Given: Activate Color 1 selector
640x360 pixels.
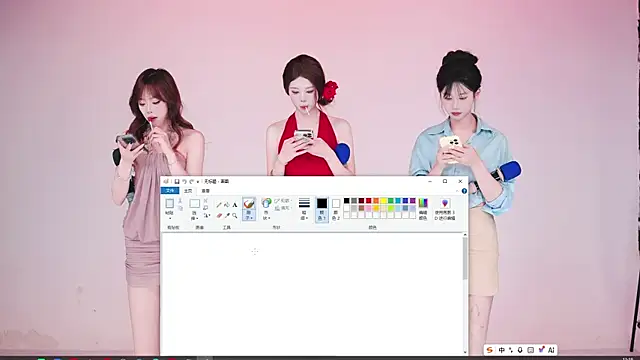Looking at the screenshot, I should click(x=322, y=209).
